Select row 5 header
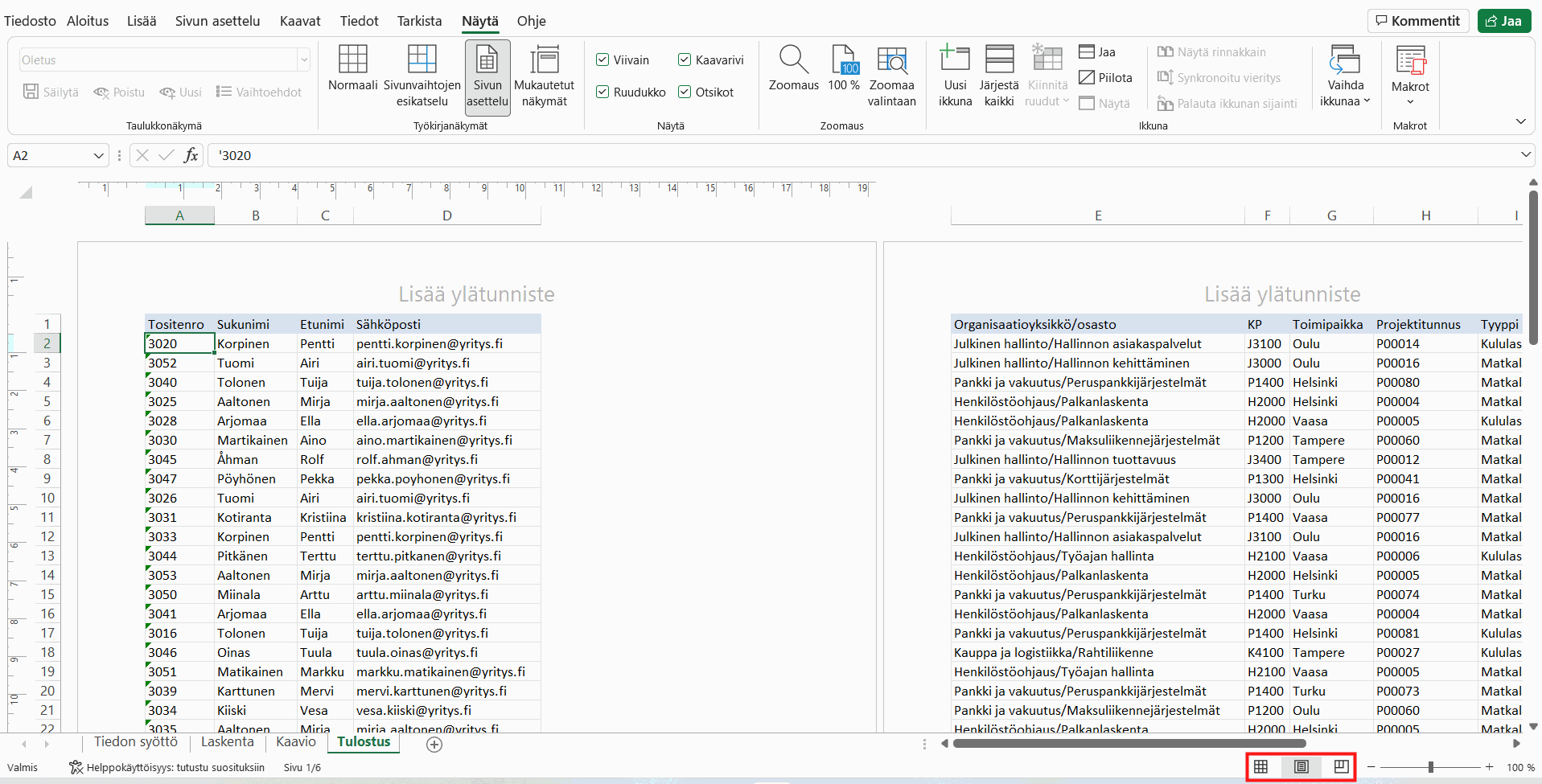Viewport: 1542px width, 784px height. pos(47,401)
